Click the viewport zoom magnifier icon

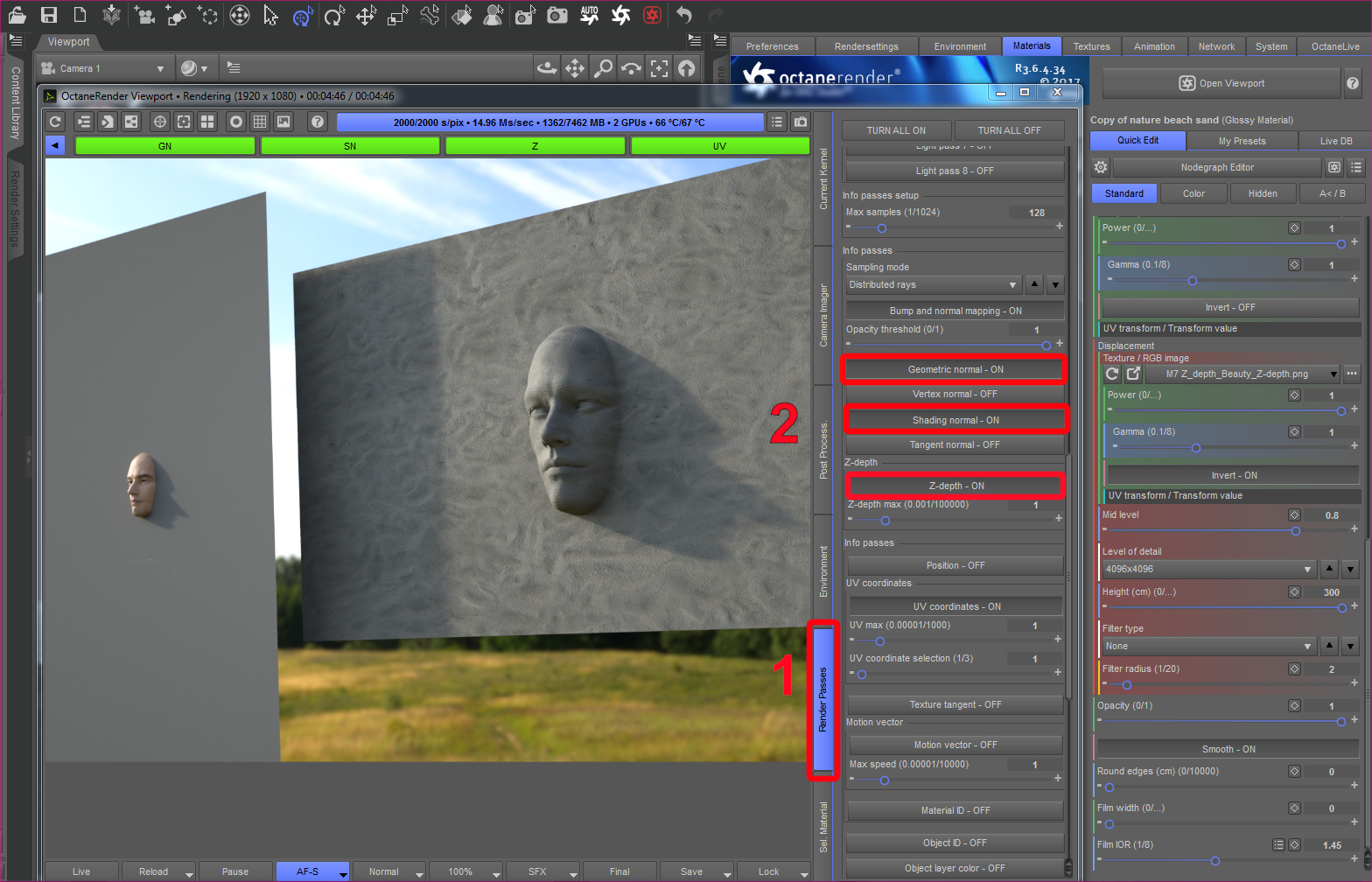[603, 68]
